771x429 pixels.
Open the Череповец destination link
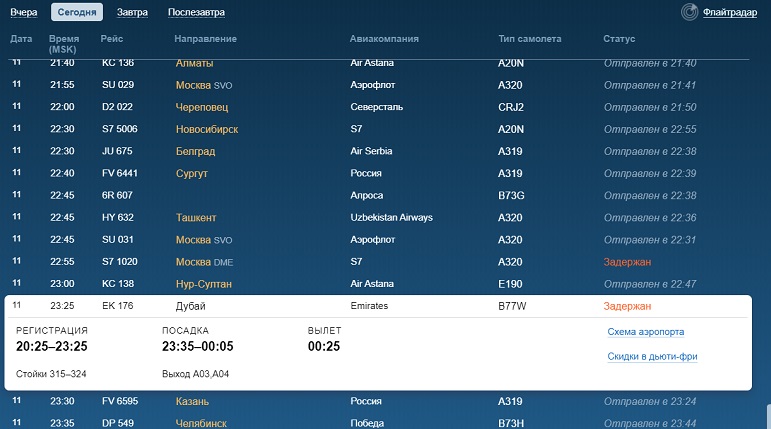tap(202, 107)
